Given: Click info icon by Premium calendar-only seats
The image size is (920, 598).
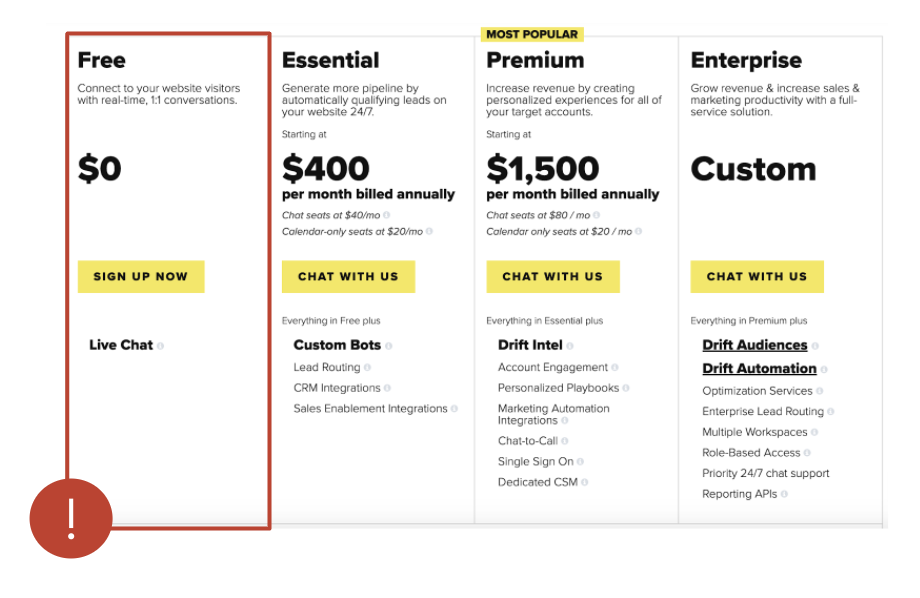Looking at the screenshot, I should click(x=638, y=232).
